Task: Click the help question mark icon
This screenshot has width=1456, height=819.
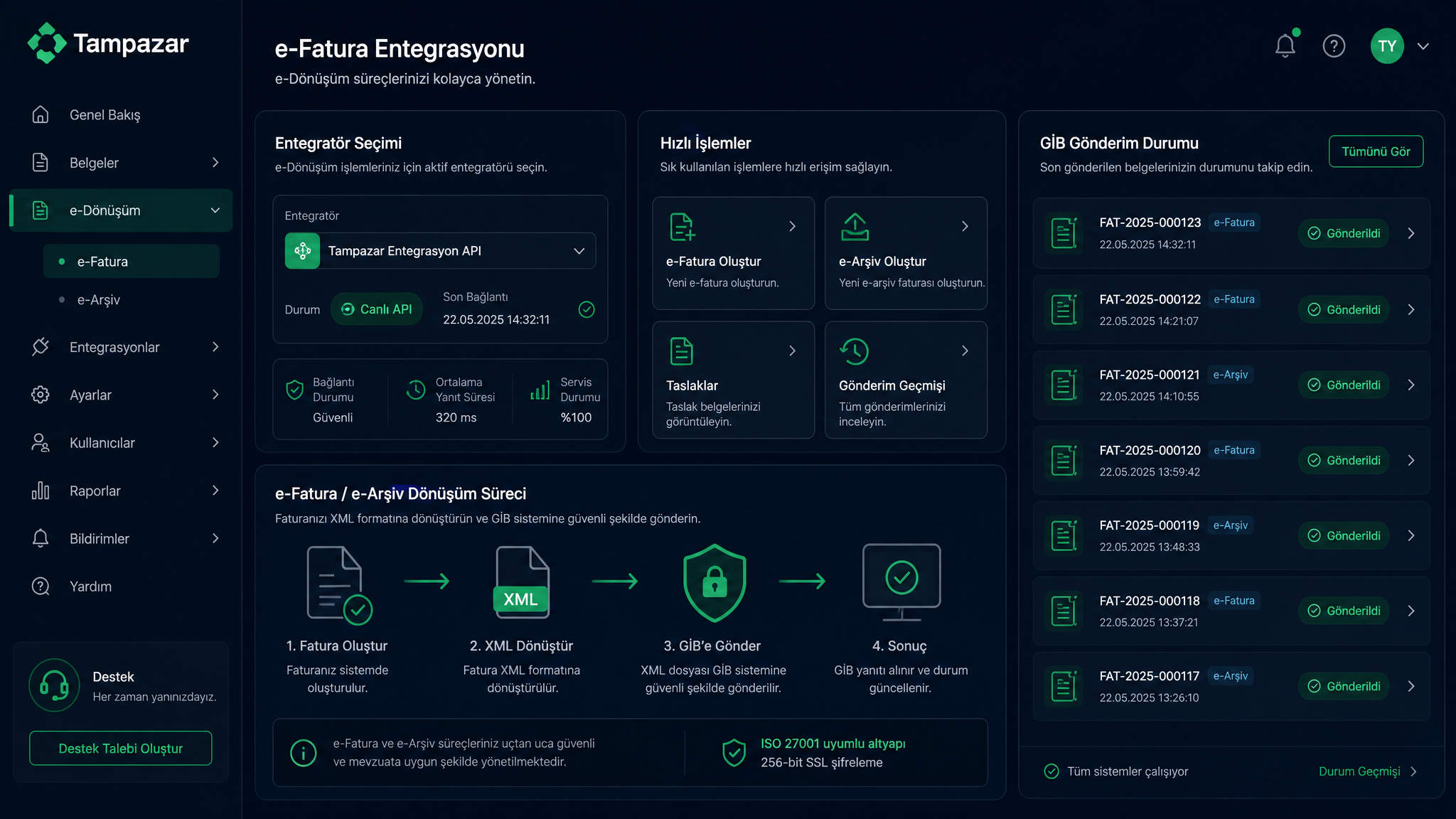Action: pos(1334,46)
